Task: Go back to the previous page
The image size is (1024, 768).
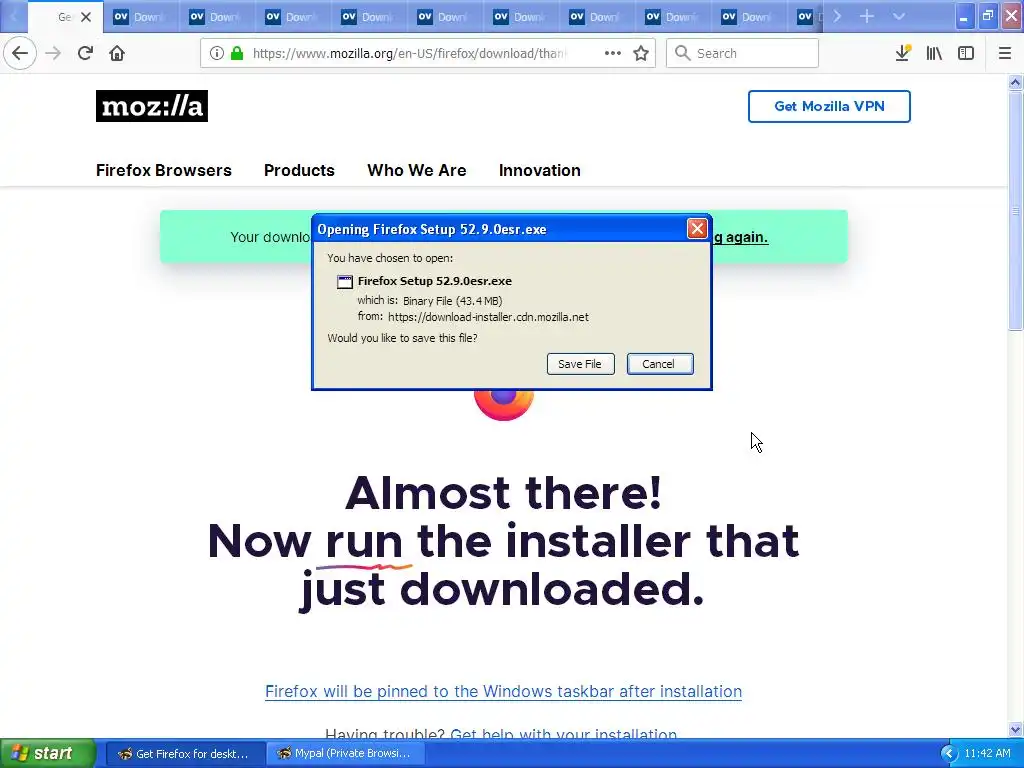Action: (20, 54)
